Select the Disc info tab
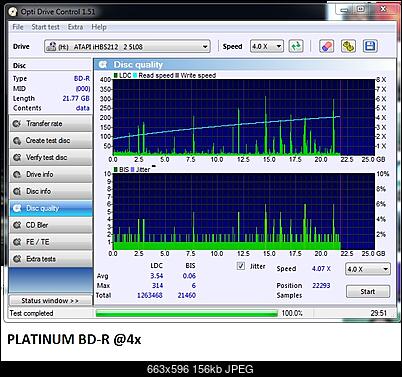The width and height of the screenshot is (402, 377). coord(51,191)
